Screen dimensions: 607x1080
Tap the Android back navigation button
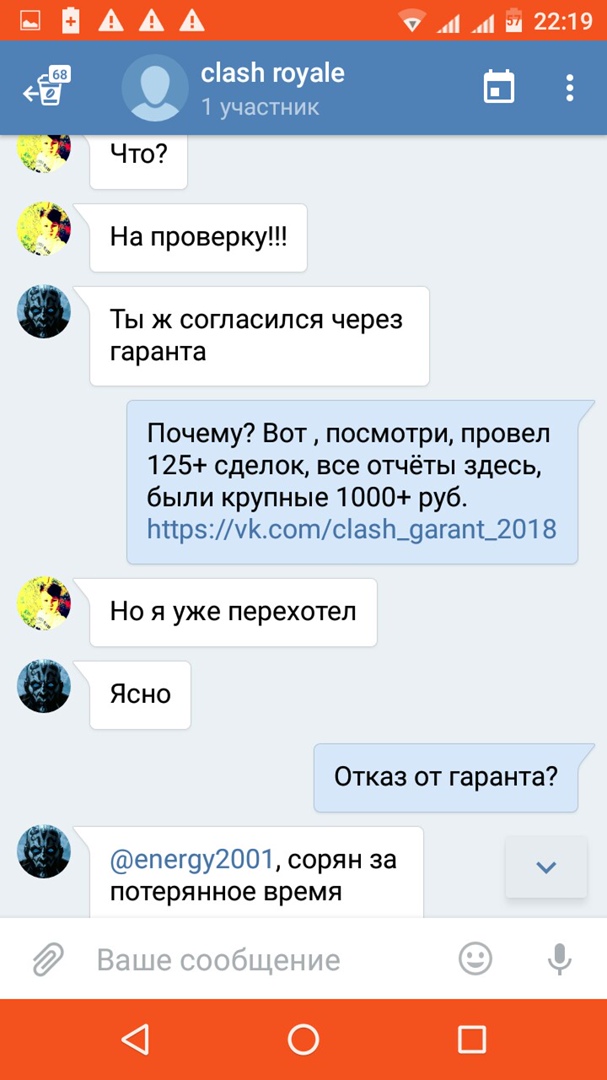(x=135, y=1039)
